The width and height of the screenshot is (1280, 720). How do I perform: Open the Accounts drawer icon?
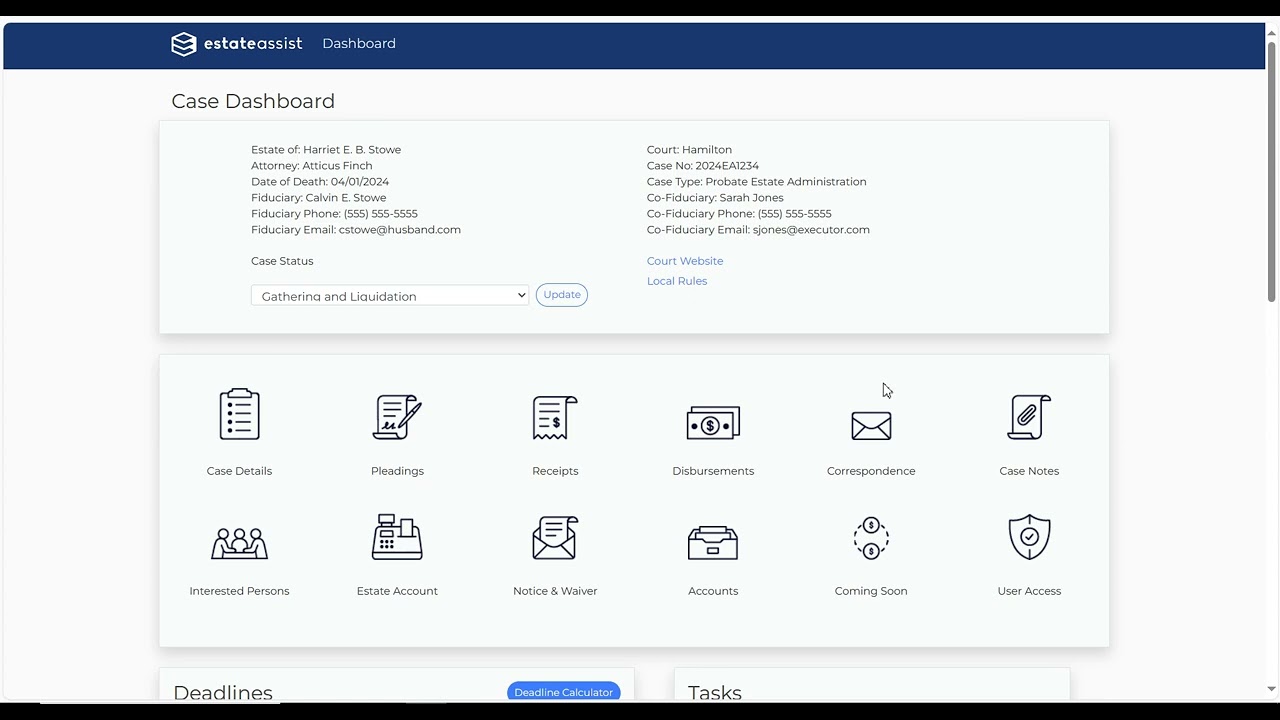click(713, 543)
